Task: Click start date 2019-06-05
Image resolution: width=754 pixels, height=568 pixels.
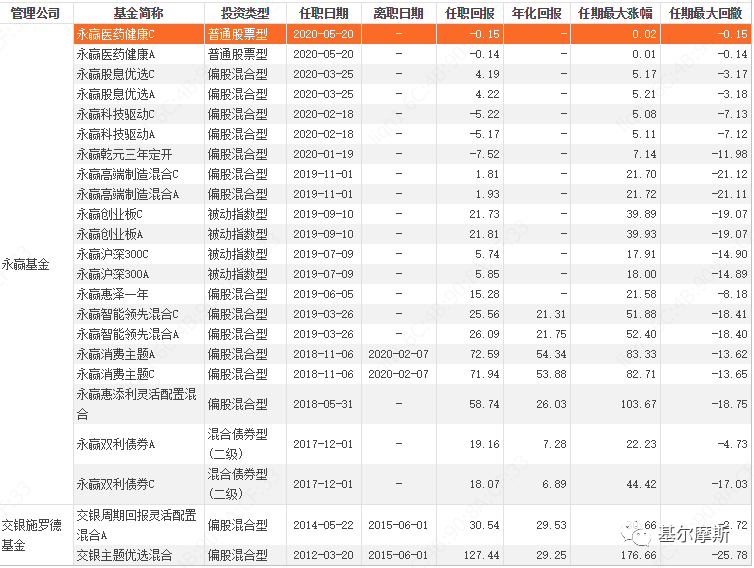Action: click(x=323, y=294)
